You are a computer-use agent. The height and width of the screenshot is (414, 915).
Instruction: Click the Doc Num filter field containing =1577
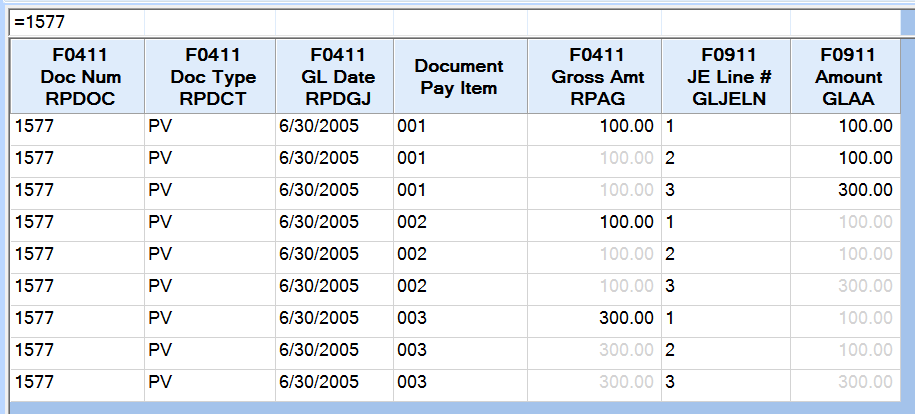[77, 21]
